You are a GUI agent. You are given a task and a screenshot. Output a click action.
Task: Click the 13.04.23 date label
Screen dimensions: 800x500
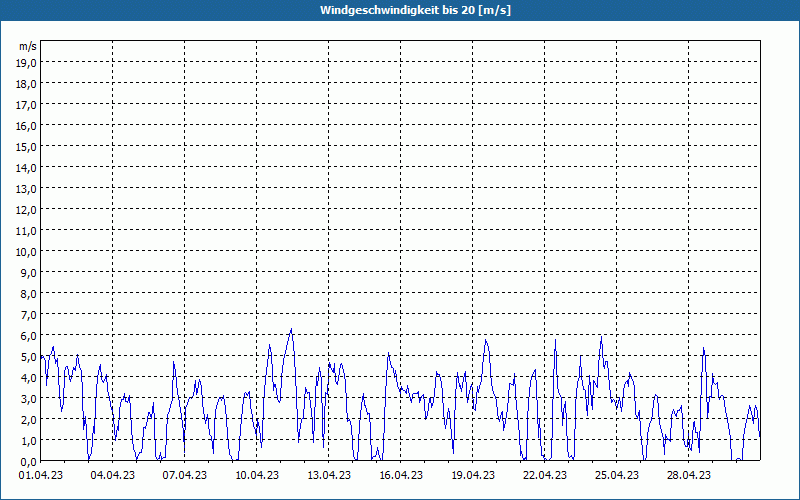(x=329, y=476)
